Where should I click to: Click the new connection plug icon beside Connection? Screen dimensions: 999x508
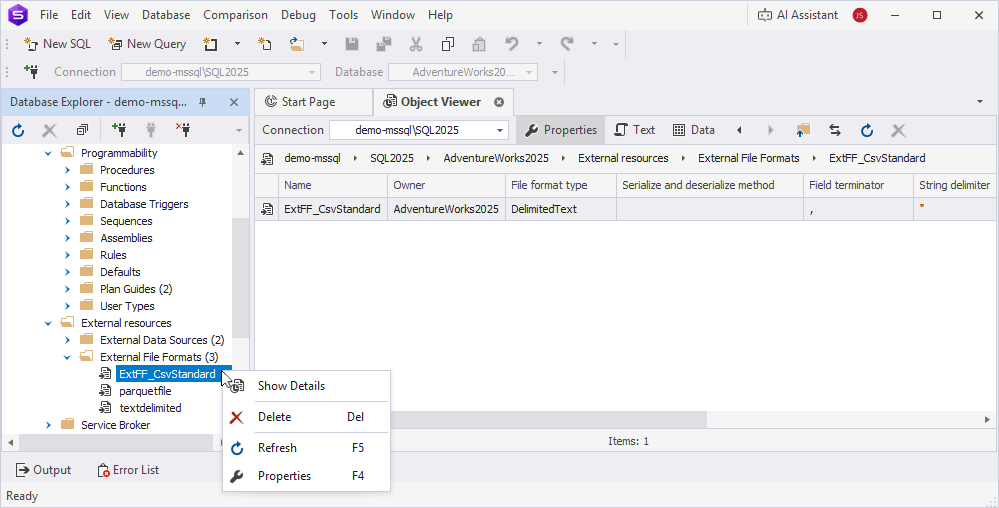click(x=31, y=71)
